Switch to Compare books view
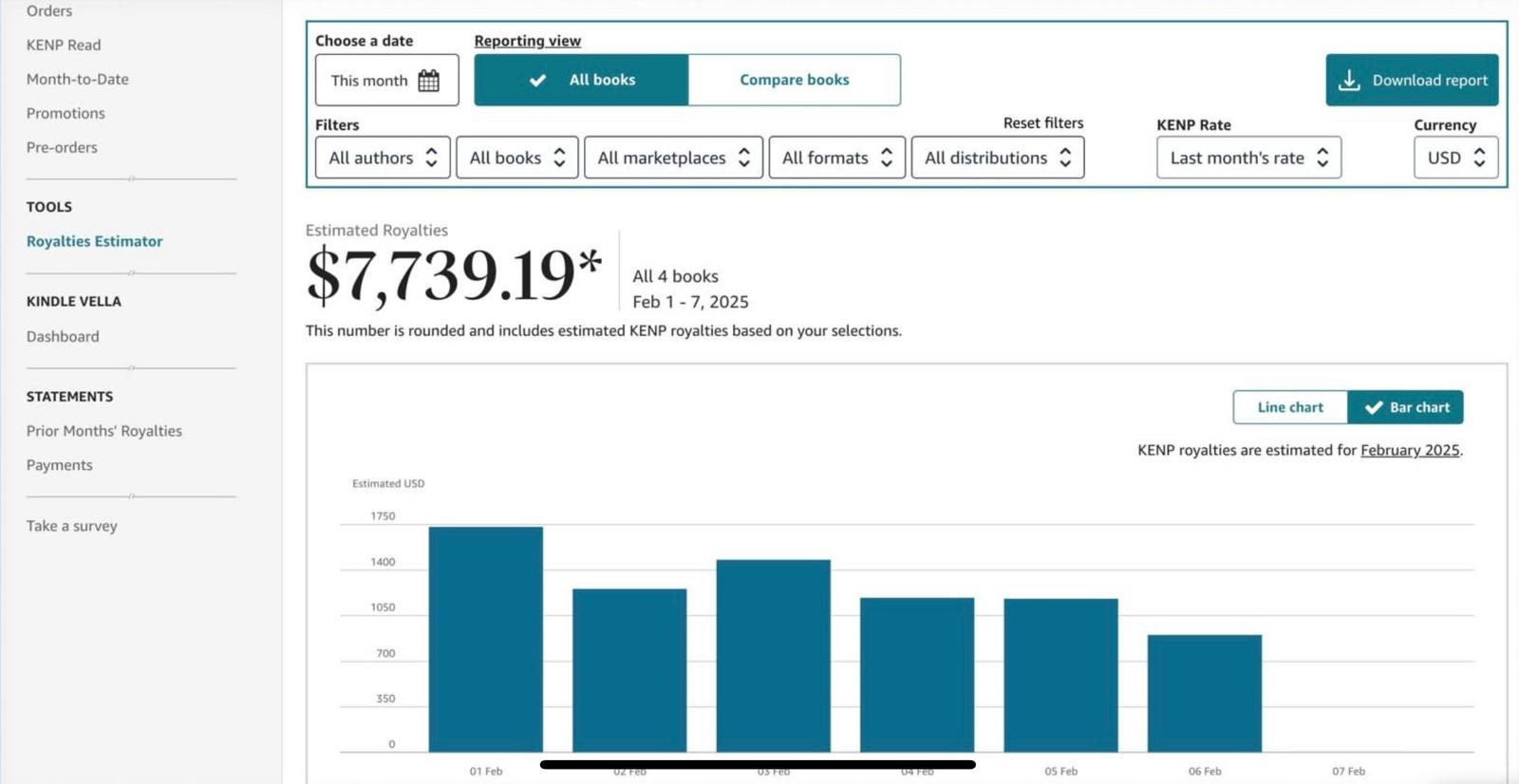 click(x=794, y=81)
